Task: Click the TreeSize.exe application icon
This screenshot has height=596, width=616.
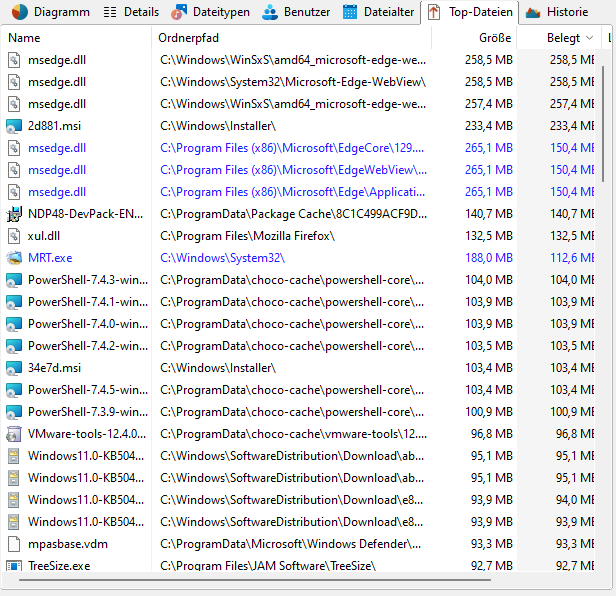Action: click(x=14, y=566)
